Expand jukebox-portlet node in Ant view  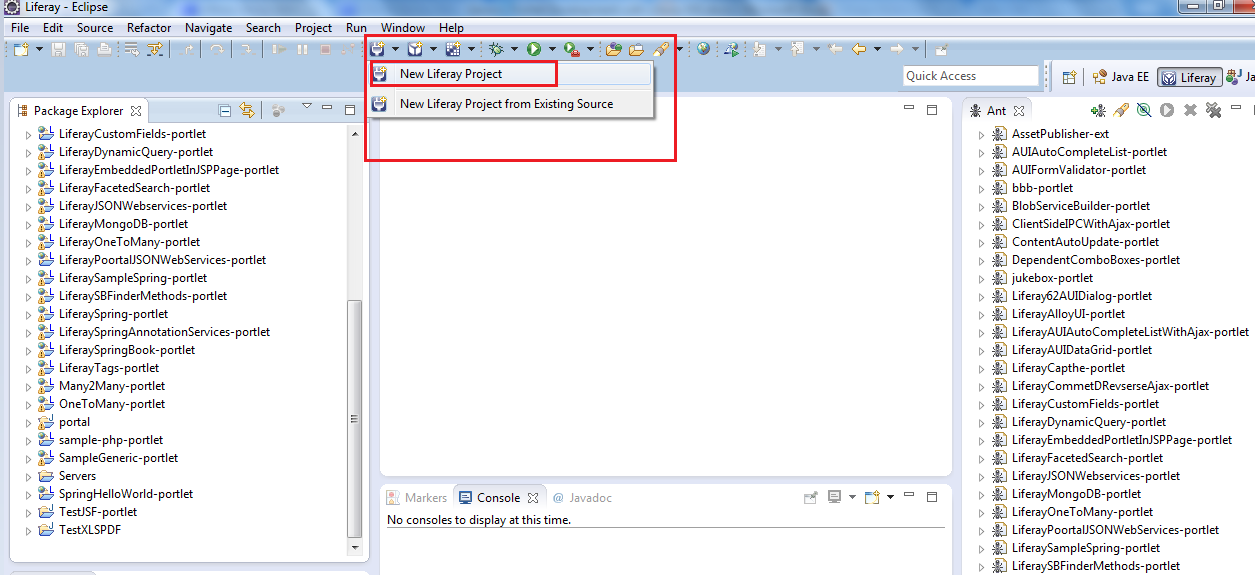point(981,278)
